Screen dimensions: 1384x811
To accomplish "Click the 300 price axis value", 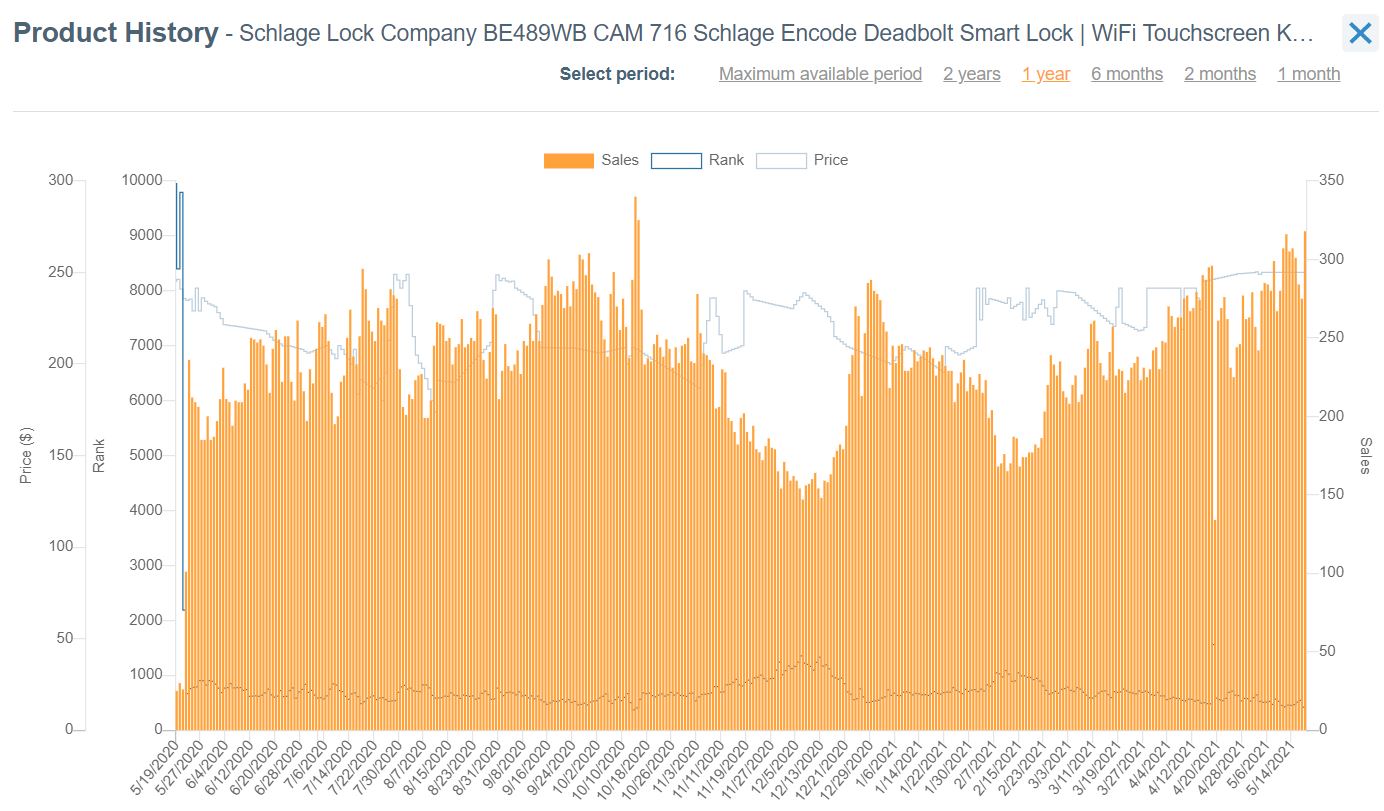I will 61,180.
